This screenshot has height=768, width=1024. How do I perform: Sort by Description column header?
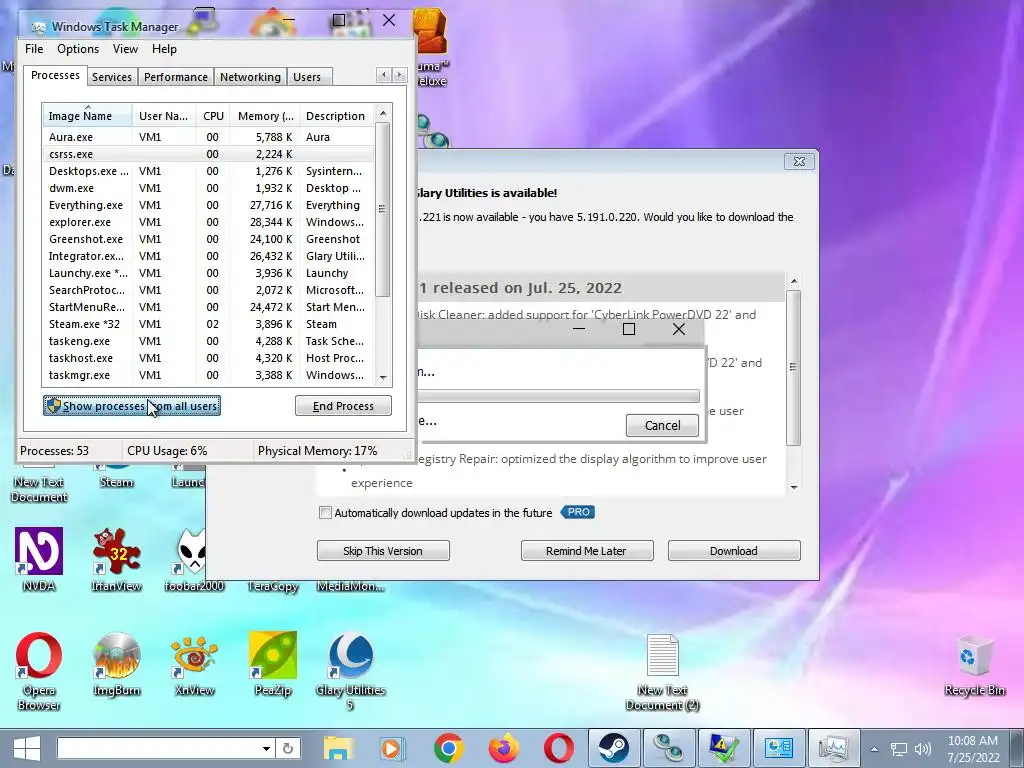pos(337,116)
